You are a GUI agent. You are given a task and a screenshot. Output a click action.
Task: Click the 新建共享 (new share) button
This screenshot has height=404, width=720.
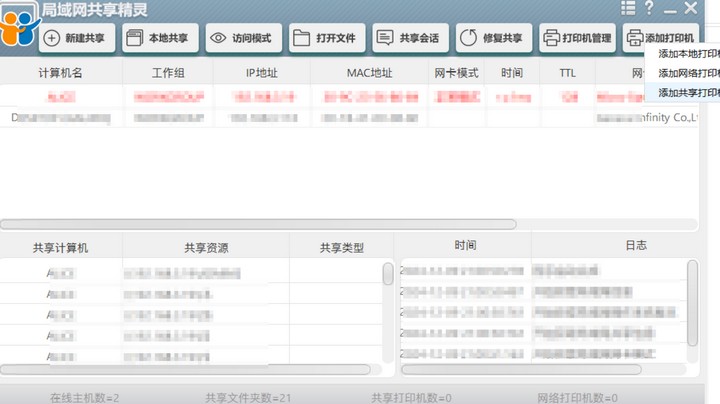click(78, 38)
